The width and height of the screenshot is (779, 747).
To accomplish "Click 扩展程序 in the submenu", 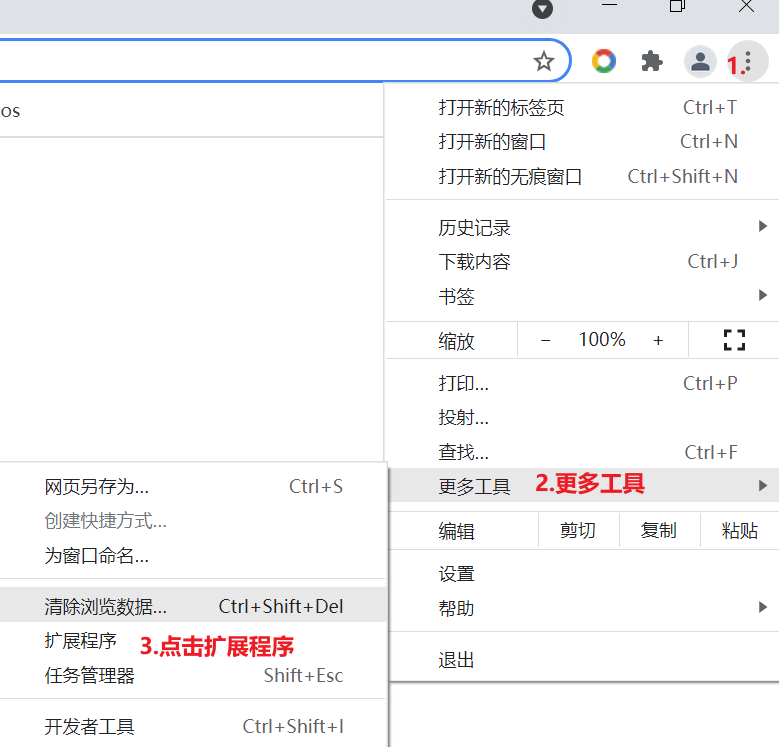I will (x=193, y=641).
